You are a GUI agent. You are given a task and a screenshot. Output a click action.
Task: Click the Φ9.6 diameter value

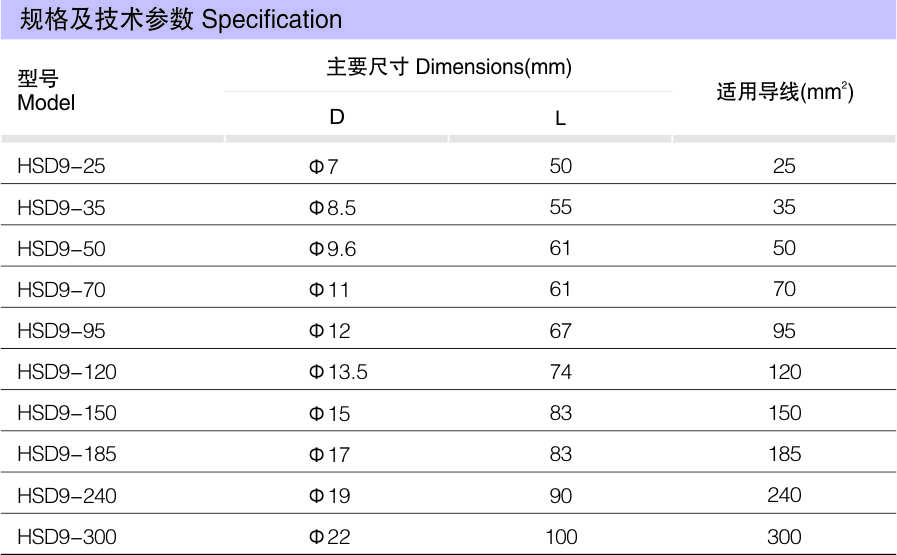click(332, 249)
